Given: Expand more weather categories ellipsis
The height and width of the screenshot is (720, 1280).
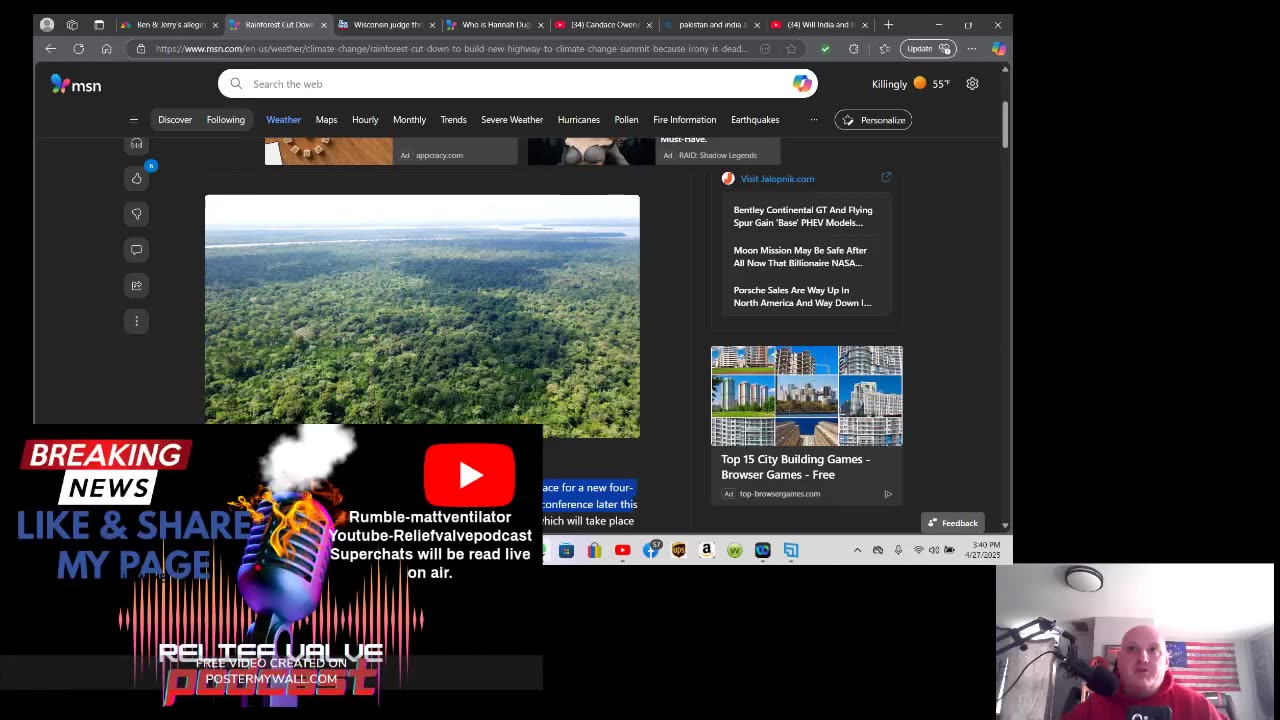Looking at the screenshot, I should [813, 120].
